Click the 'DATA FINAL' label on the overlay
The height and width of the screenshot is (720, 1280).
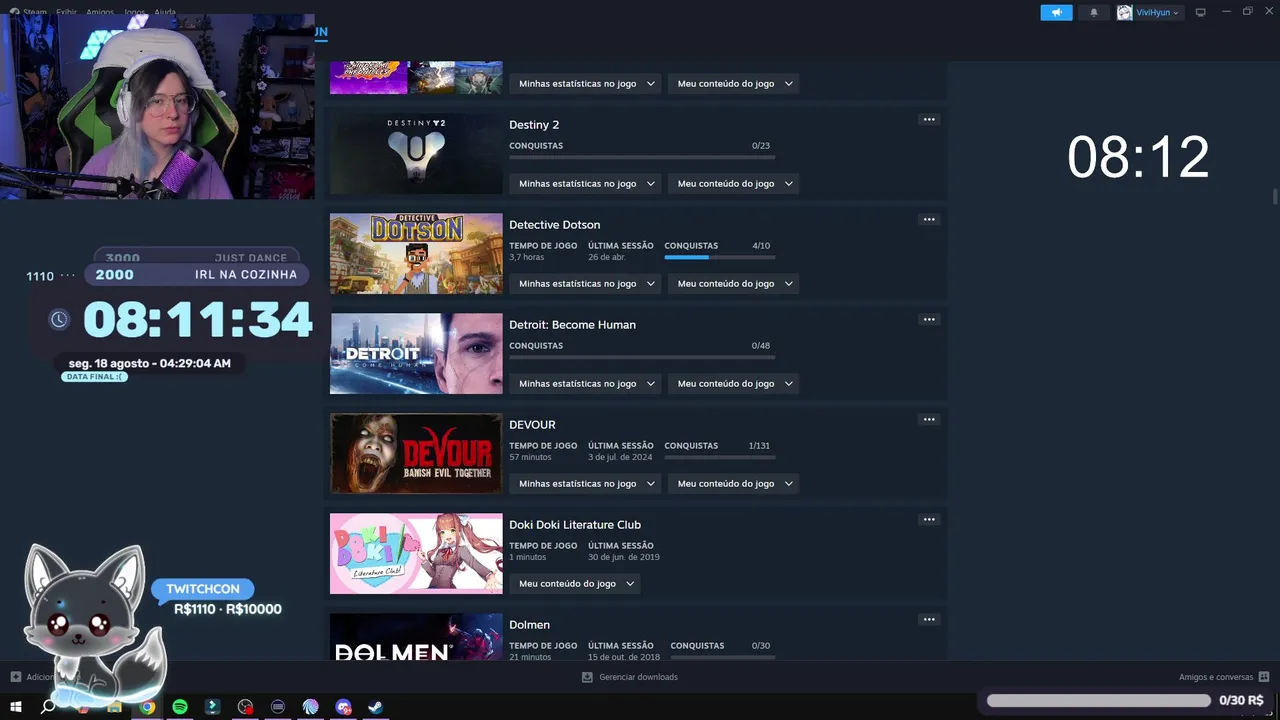tap(95, 377)
